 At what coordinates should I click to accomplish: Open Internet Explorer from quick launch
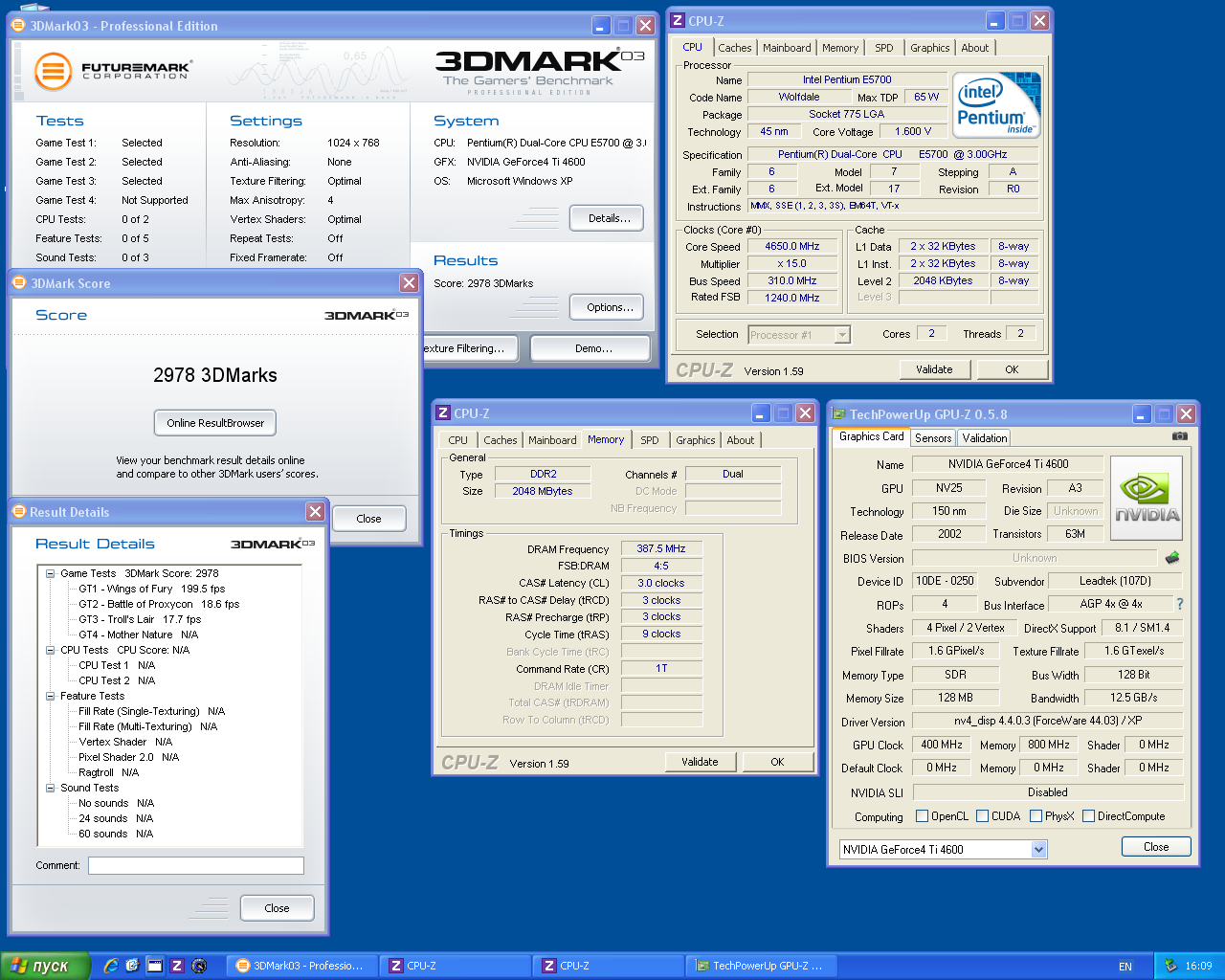tap(111, 966)
